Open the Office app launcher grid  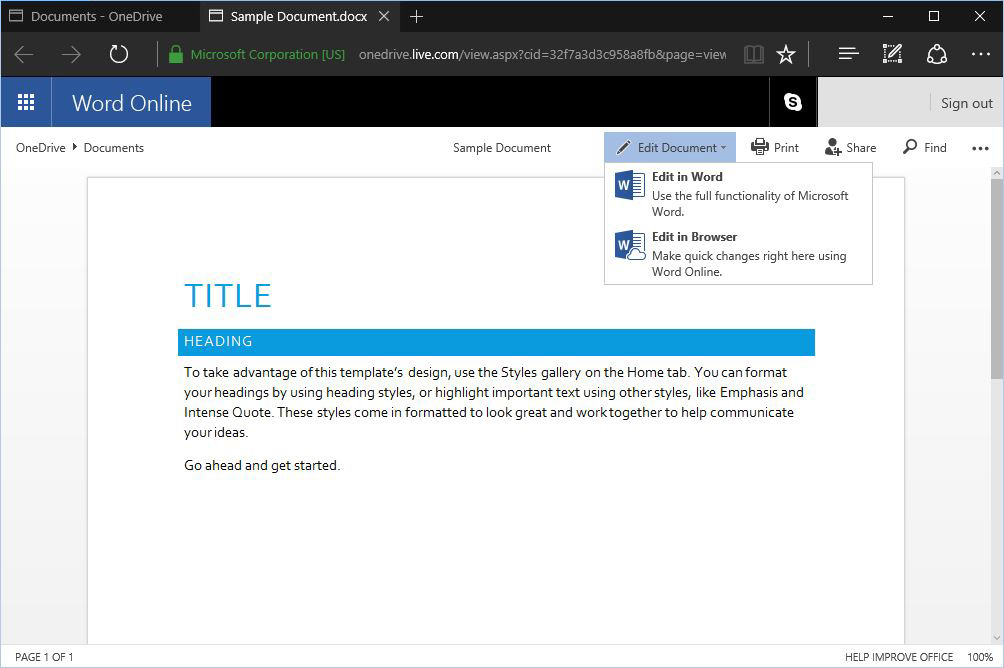pos(26,102)
